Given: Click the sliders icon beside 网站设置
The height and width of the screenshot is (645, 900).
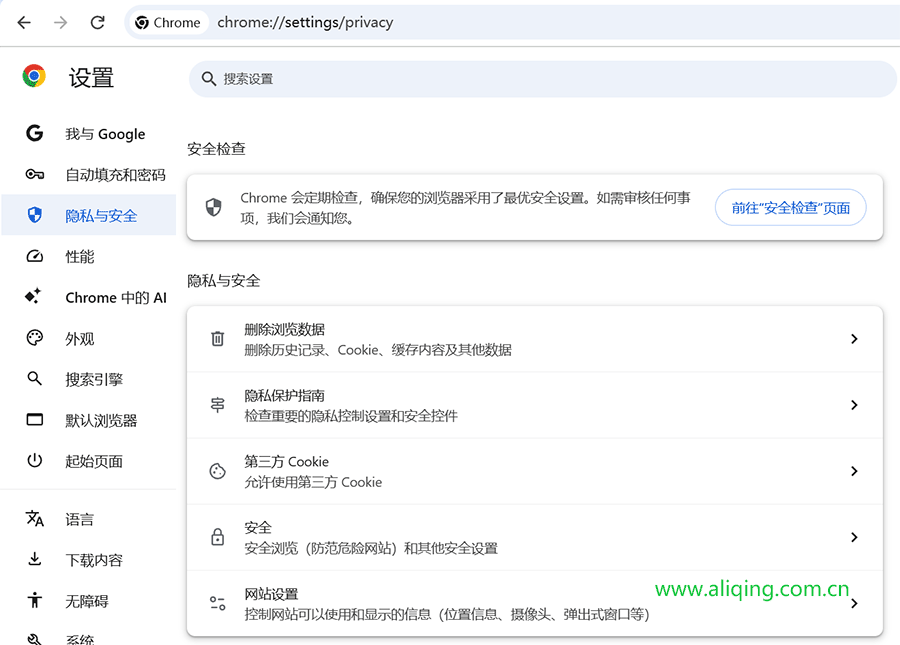Looking at the screenshot, I should [218, 603].
